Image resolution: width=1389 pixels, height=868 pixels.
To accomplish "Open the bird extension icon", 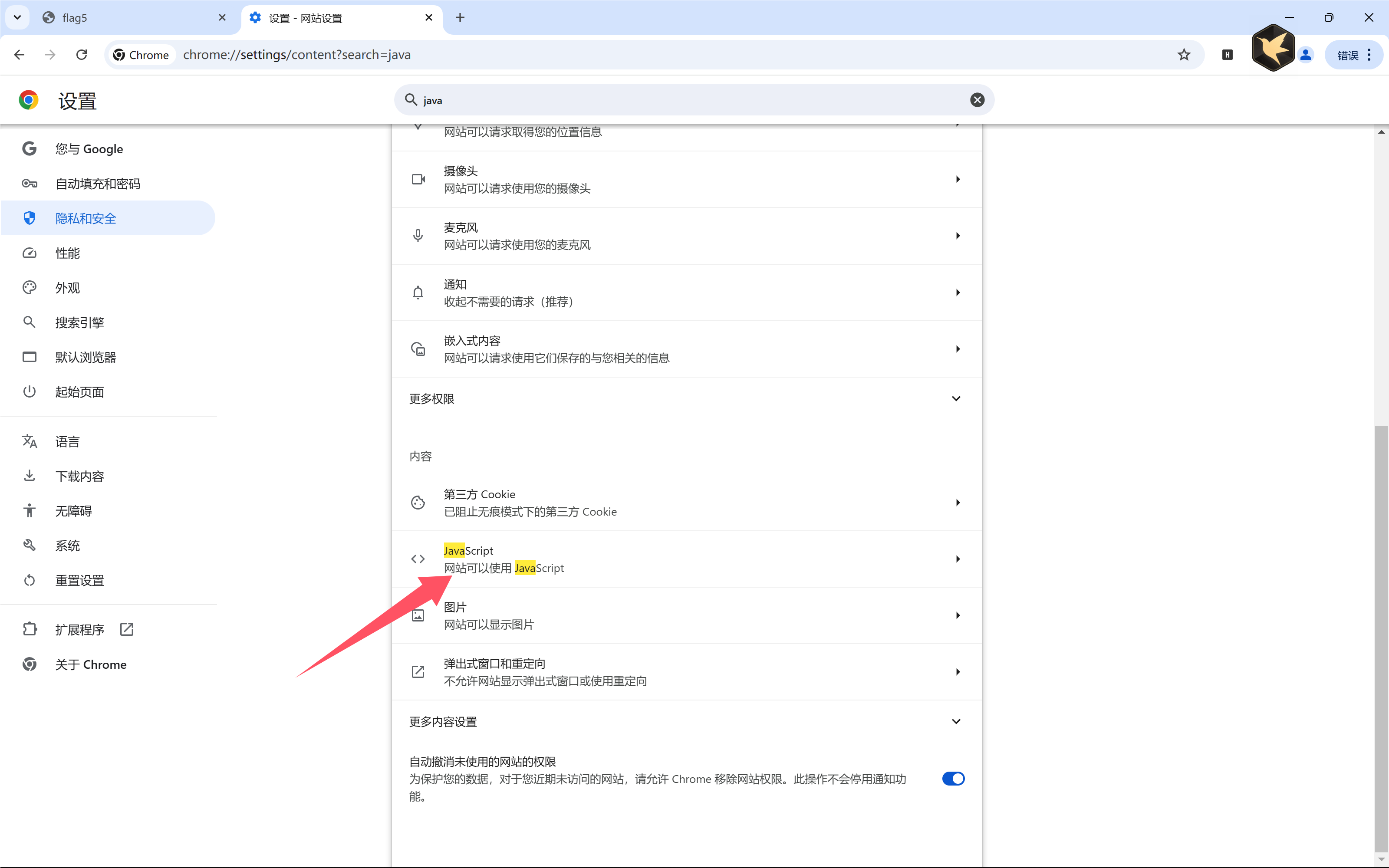I will 1273,48.
